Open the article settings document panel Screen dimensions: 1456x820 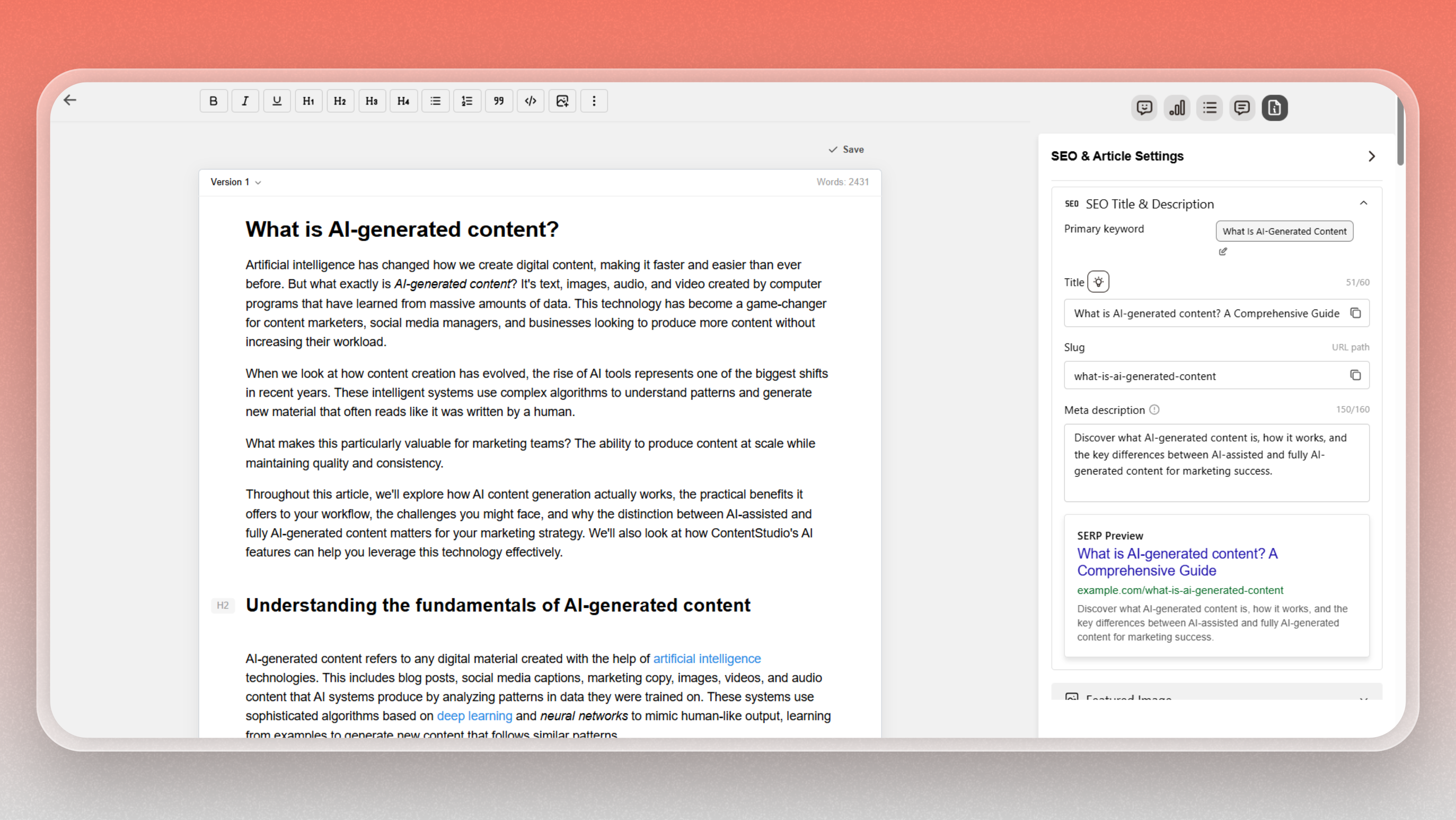coord(1274,108)
